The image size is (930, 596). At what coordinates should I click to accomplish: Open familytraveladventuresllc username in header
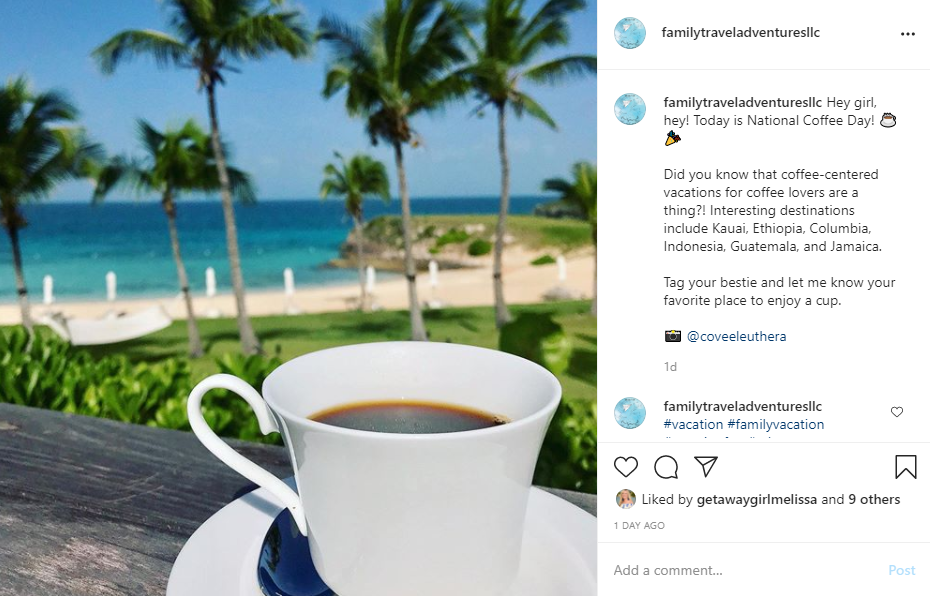pyautogui.click(x=740, y=33)
